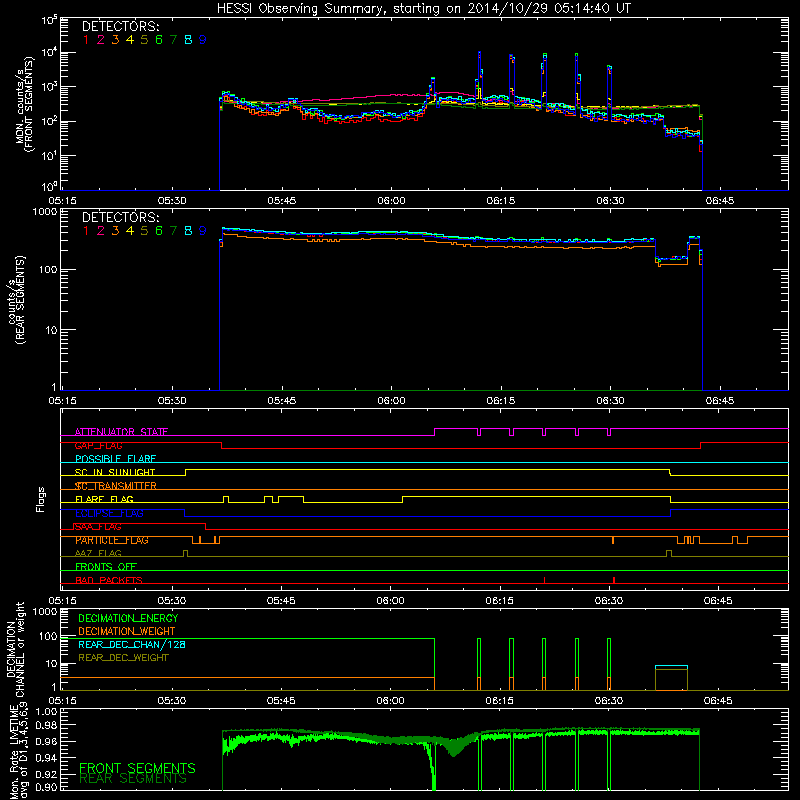Click the REAR_DEC_WEIGHT legend entry

(x=123, y=658)
